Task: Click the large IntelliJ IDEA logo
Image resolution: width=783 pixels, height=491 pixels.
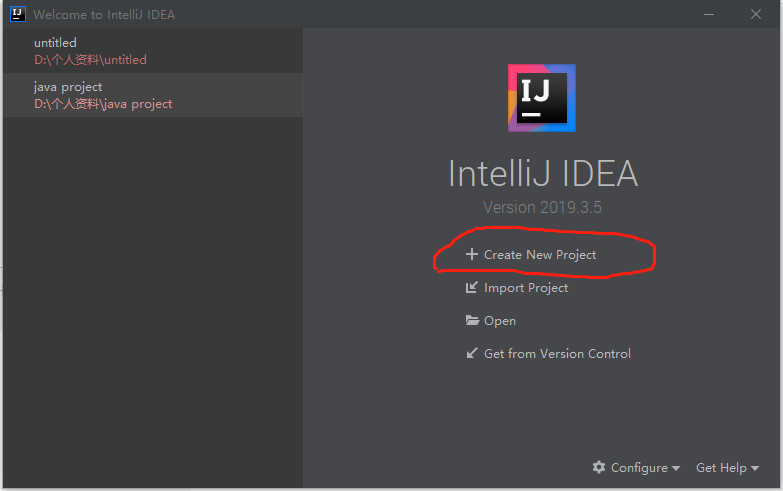Action: click(x=542, y=98)
